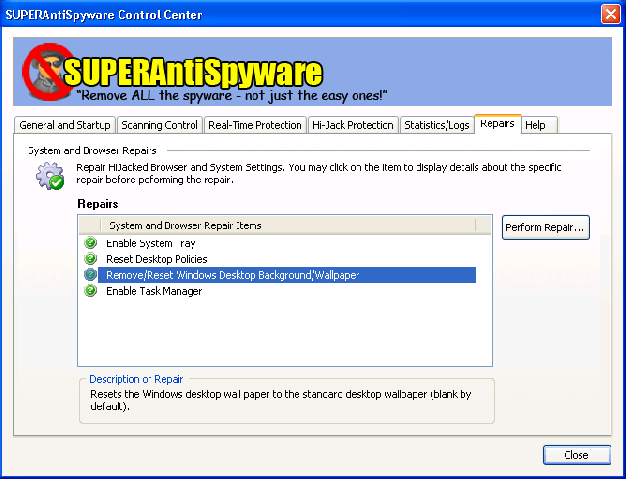This screenshot has width=626, height=480.
Task: Close the Control Center window with the X
Action: point(611,14)
